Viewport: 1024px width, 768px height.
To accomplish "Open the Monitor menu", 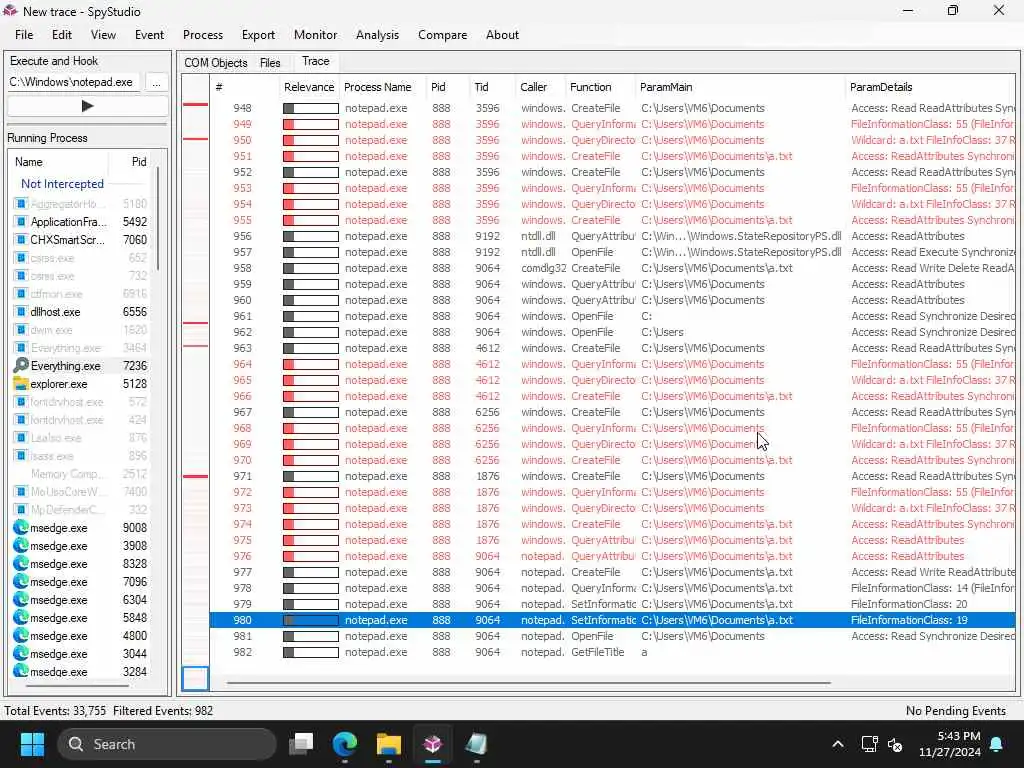I will coord(315,35).
